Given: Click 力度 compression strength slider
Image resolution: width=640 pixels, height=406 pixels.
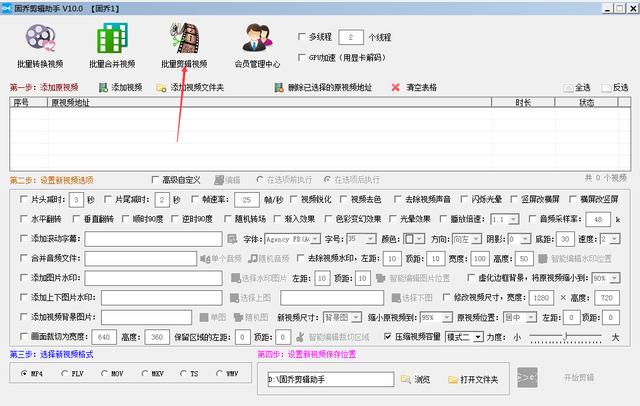Looking at the screenshot, I should click(x=565, y=337).
